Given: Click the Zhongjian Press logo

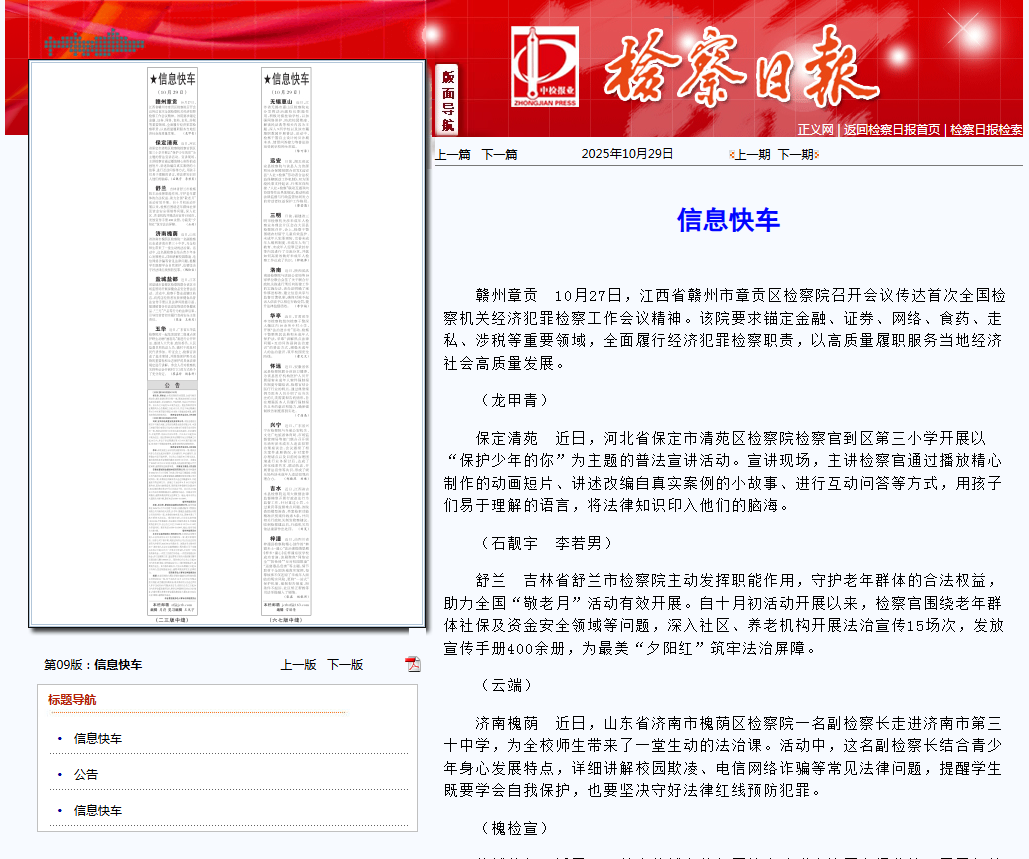Looking at the screenshot, I should pyautogui.click(x=544, y=67).
